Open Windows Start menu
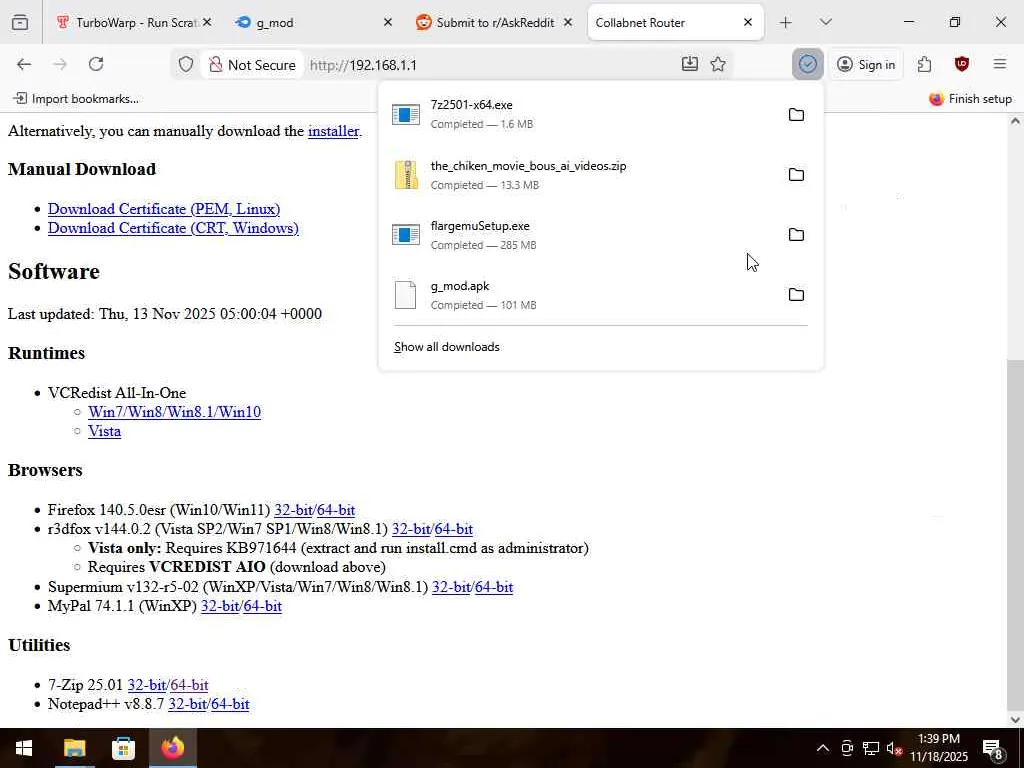This screenshot has width=1024, height=768. (x=24, y=748)
